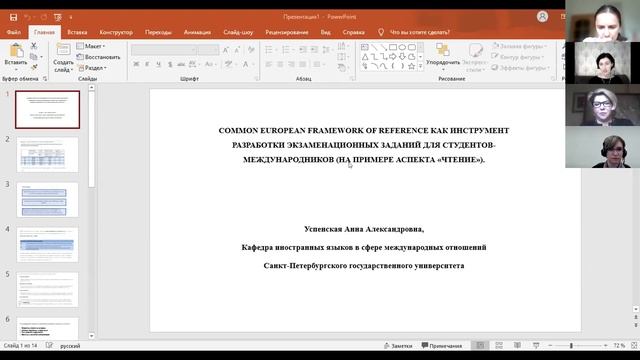Open the Конструктор tab
Viewport: 640px width, 360px height.
click(116, 32)
